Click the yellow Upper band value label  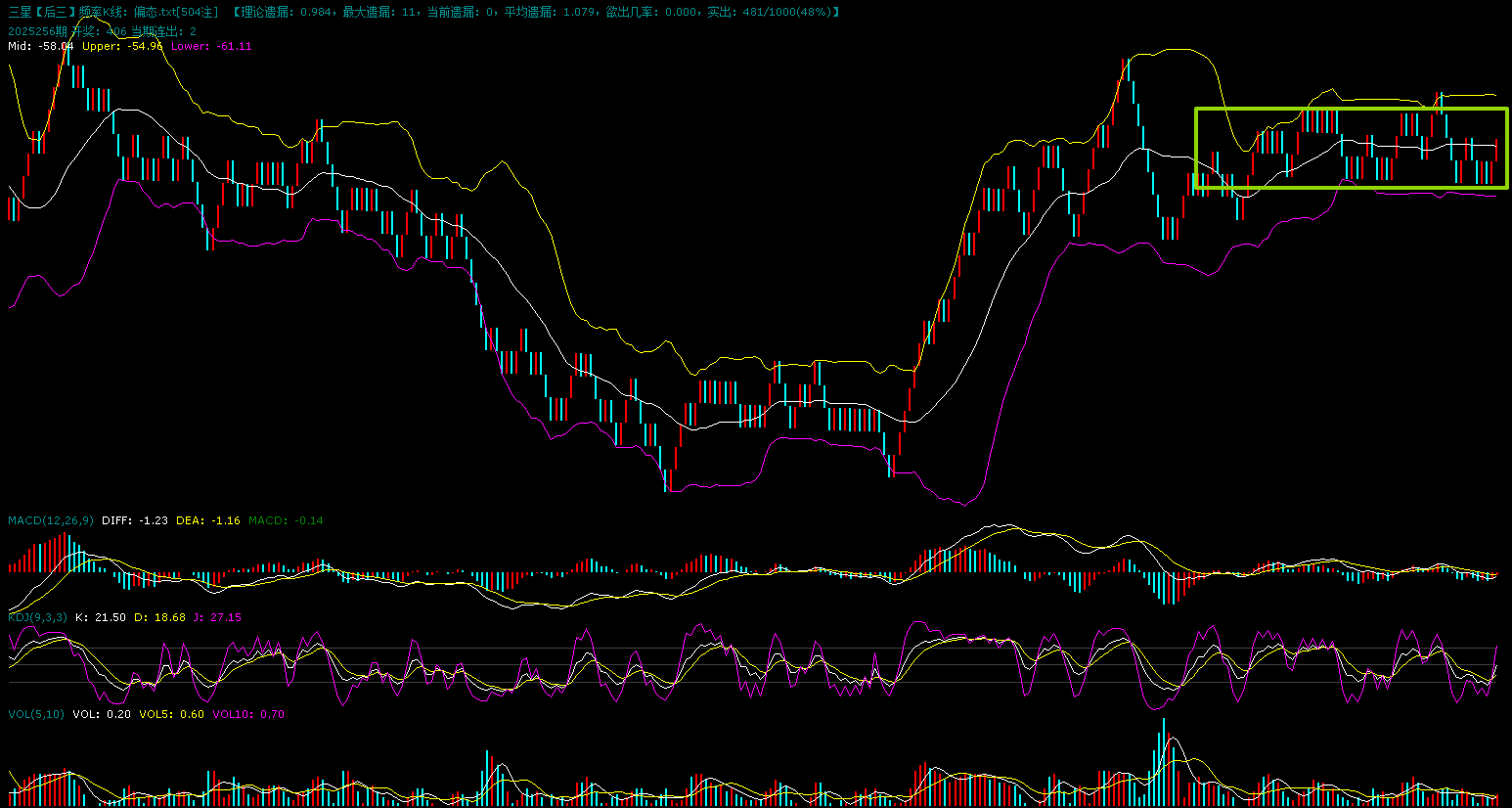point(122,46)
